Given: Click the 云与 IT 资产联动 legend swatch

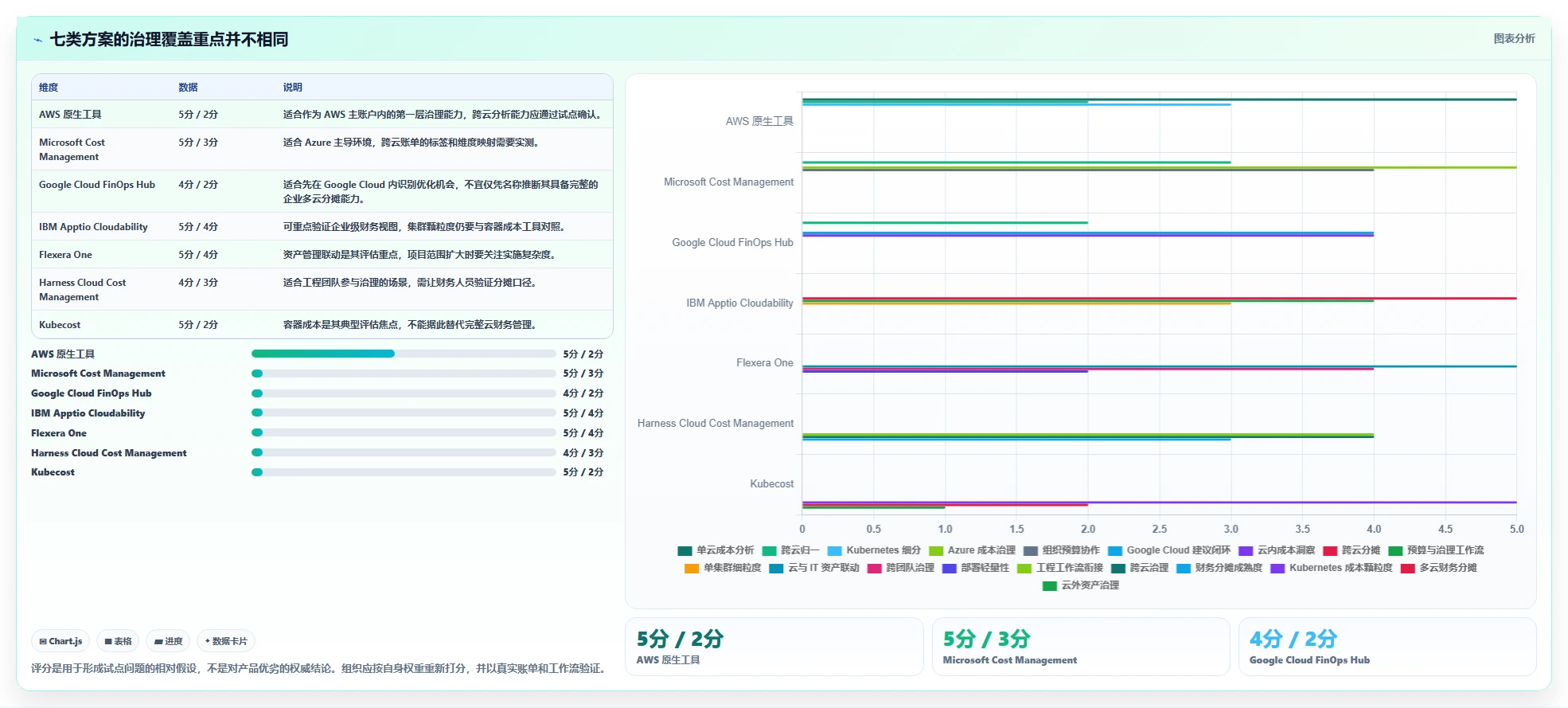Looking at the screenshot, I should (776, 568).
